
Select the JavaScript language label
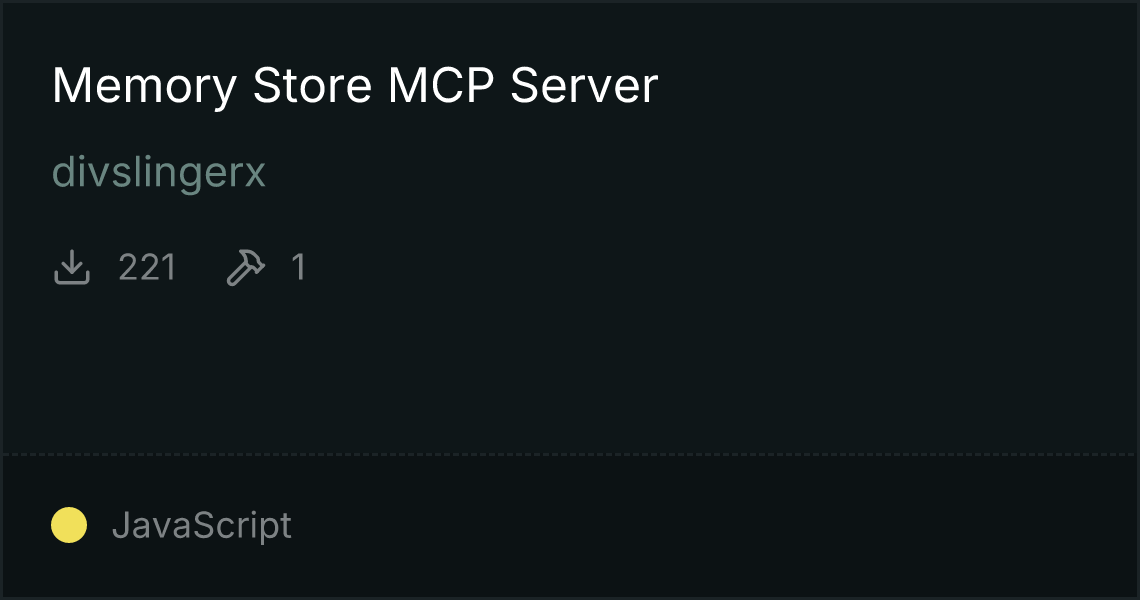coord(201,525)
